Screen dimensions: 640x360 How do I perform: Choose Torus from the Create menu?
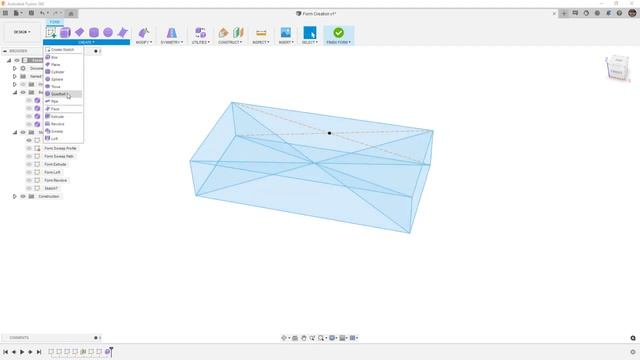tap(63, 87)
